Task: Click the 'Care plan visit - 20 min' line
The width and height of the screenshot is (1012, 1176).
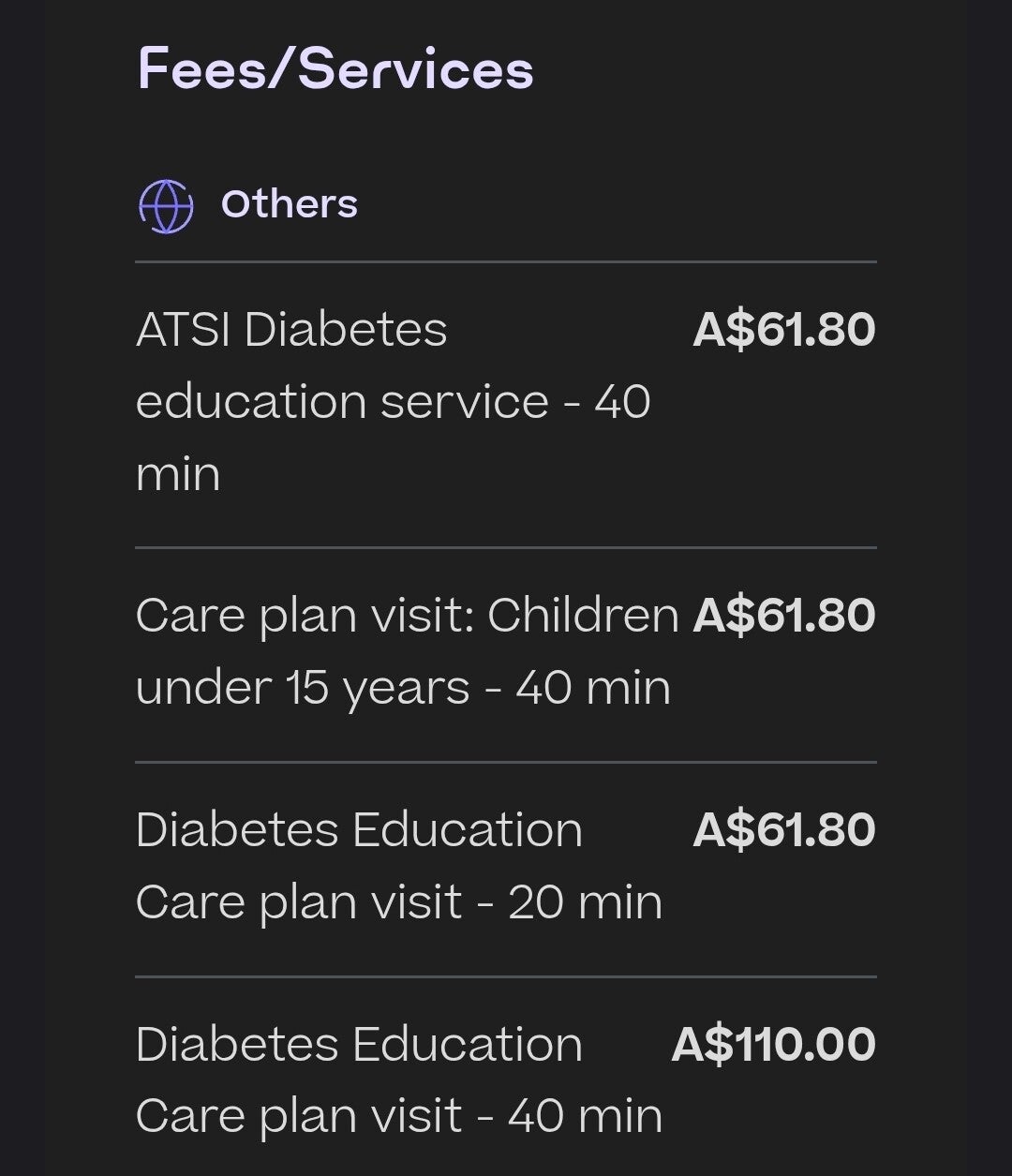Action: point(399,903)
